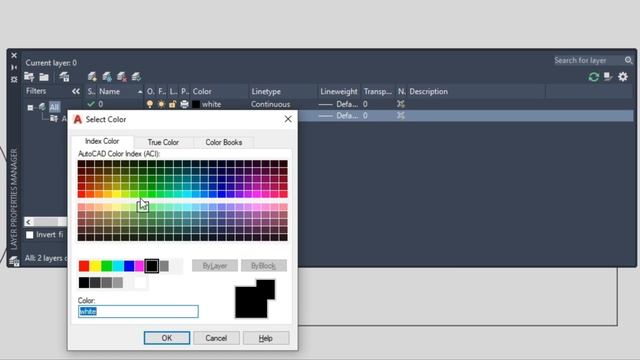The height and width of the screenshot is (360, 640).
Task: Click the printer Plot icon for layer 0
Action: (184, 104)
